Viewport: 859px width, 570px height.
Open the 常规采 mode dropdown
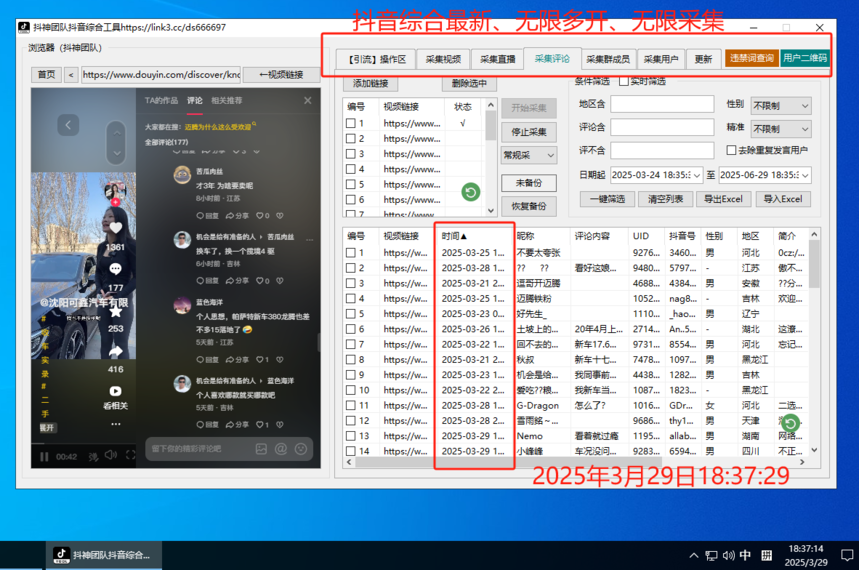[x=529, y=155]
